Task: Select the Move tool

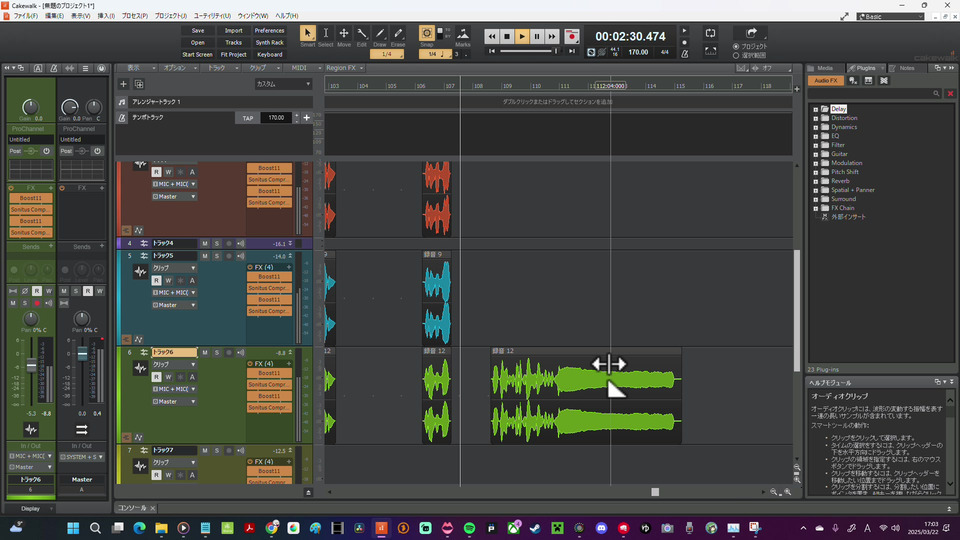Action: click(x=344, y=35)
